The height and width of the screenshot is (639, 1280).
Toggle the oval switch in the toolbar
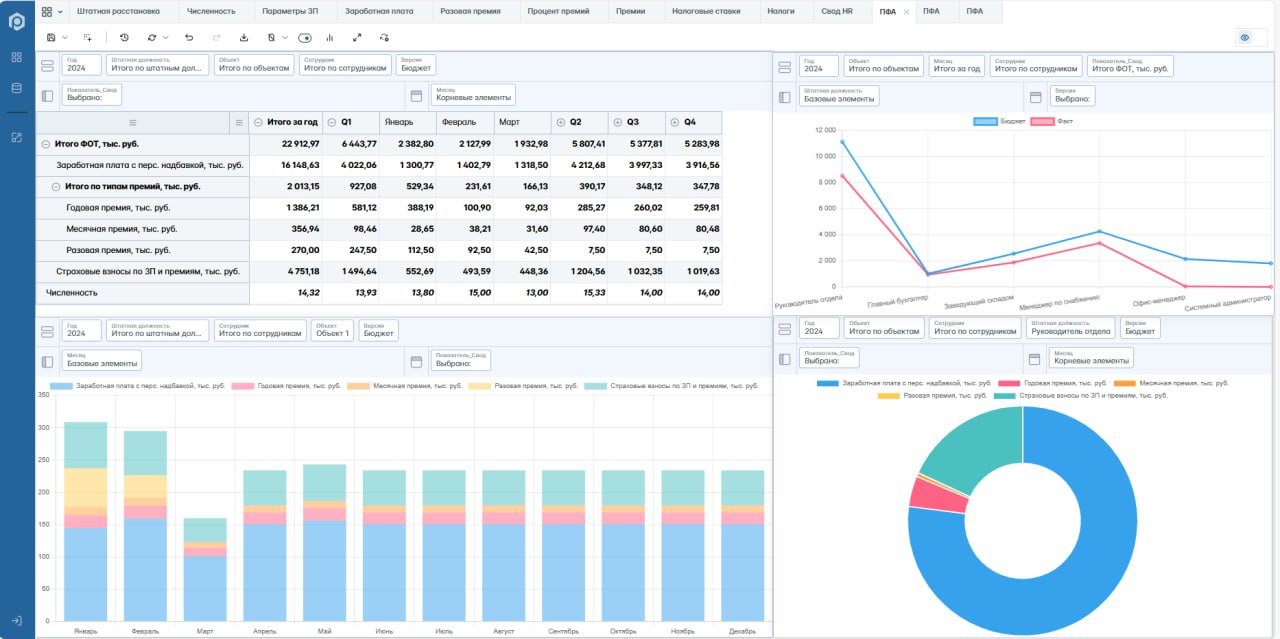point(305,37)
